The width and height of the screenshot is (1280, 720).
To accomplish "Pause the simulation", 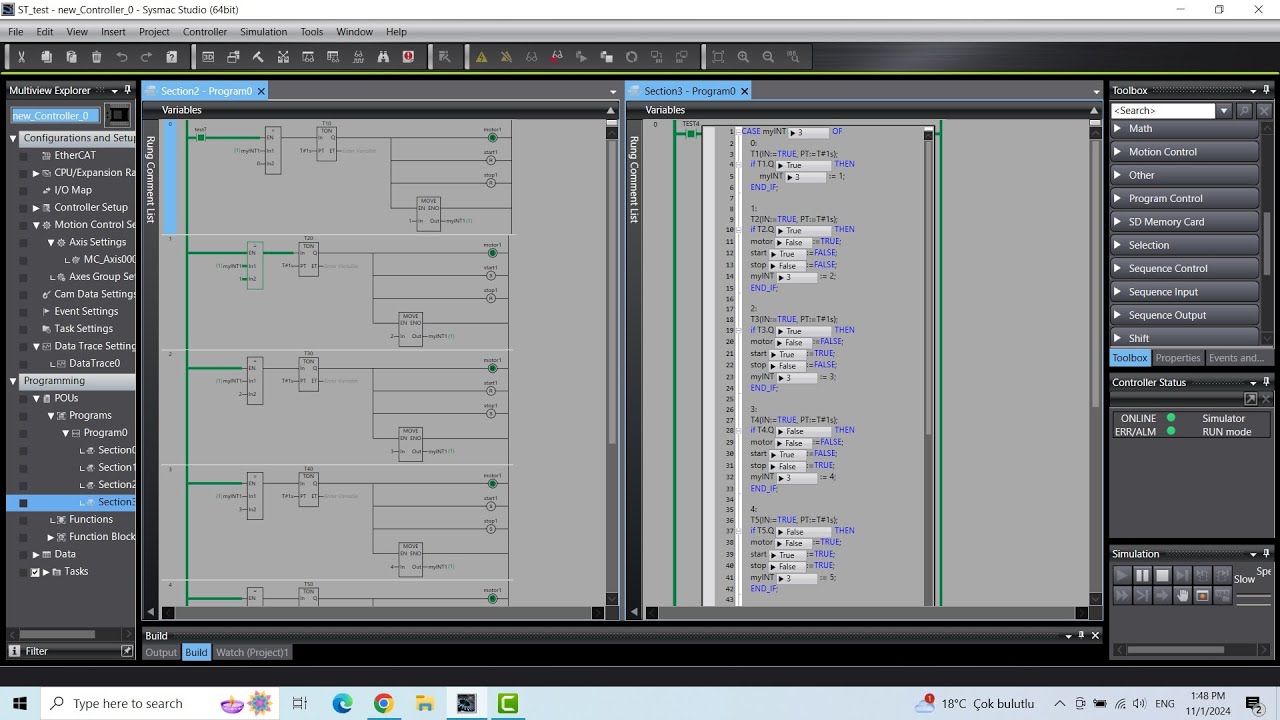I will tap(1142, 575).
